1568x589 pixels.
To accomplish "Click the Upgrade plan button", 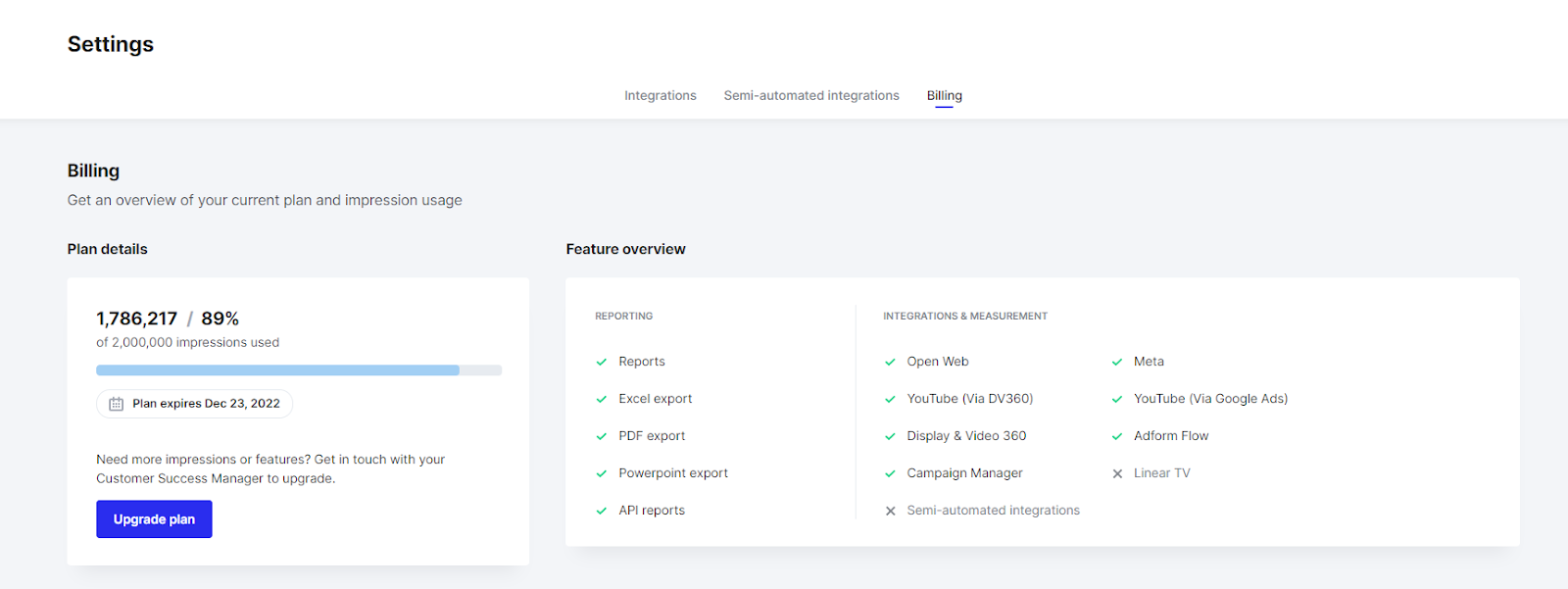I will click(x=154, y=519).
